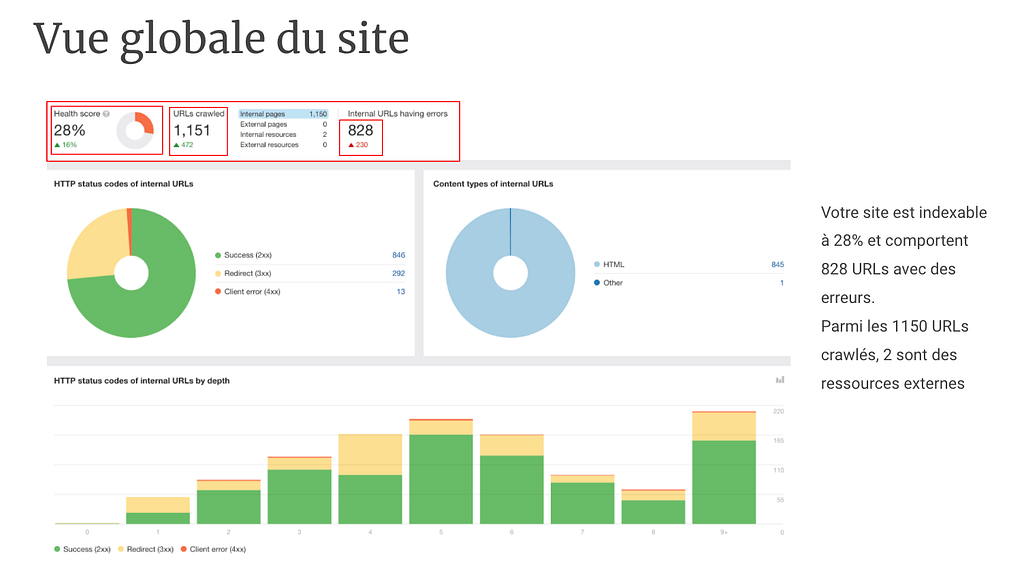This screenshot has height=572, width=1024.
Task: Click the 845 HTML content count
Action: [777, 265]
